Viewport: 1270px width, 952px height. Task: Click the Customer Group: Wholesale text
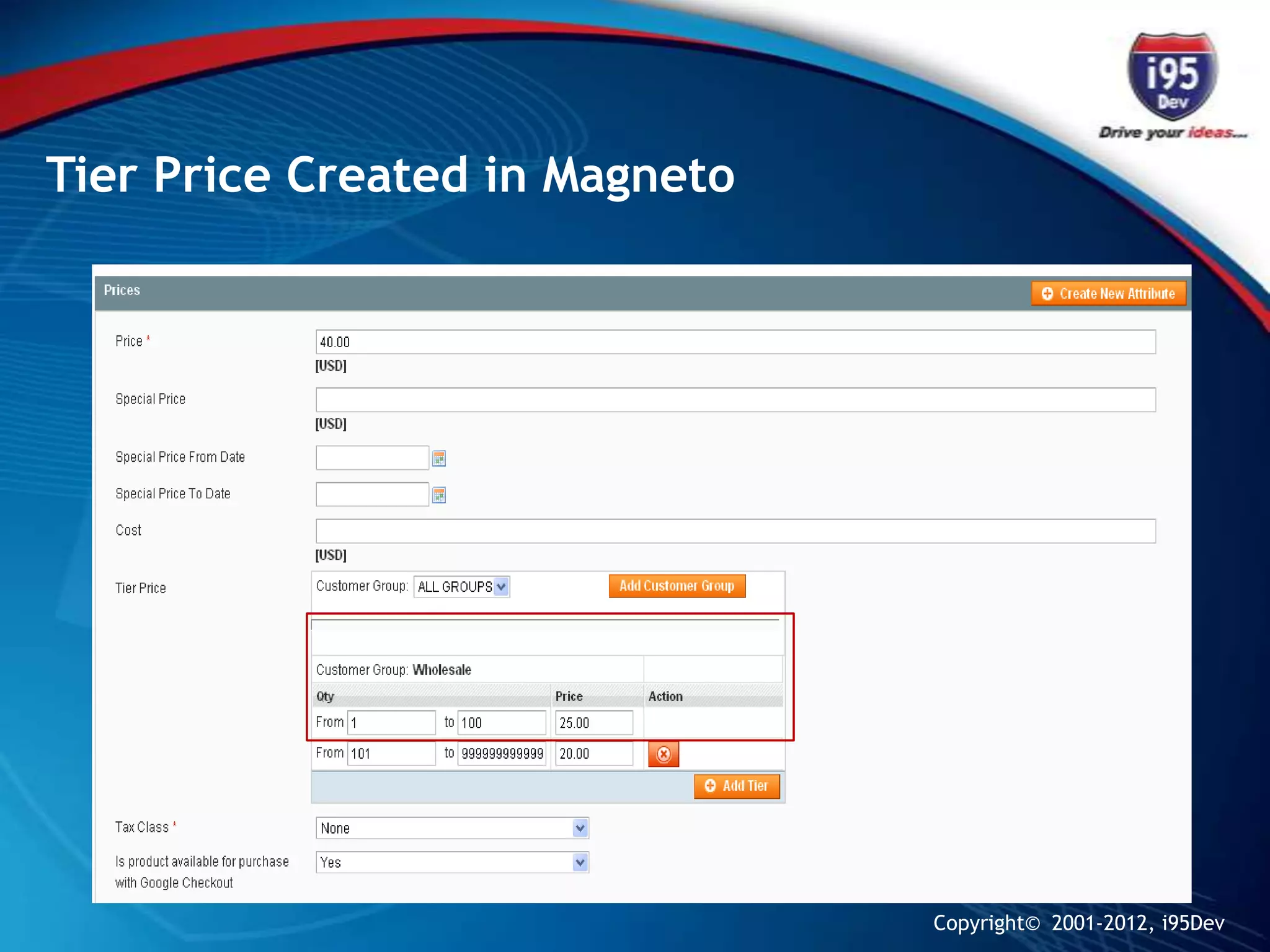pyautogui.click(x=394, y=670)
